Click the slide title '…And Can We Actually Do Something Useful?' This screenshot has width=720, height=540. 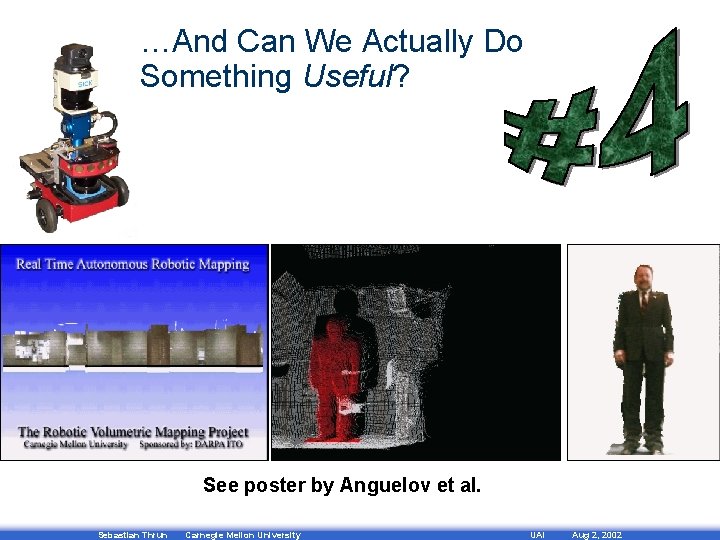click(332, 59)
